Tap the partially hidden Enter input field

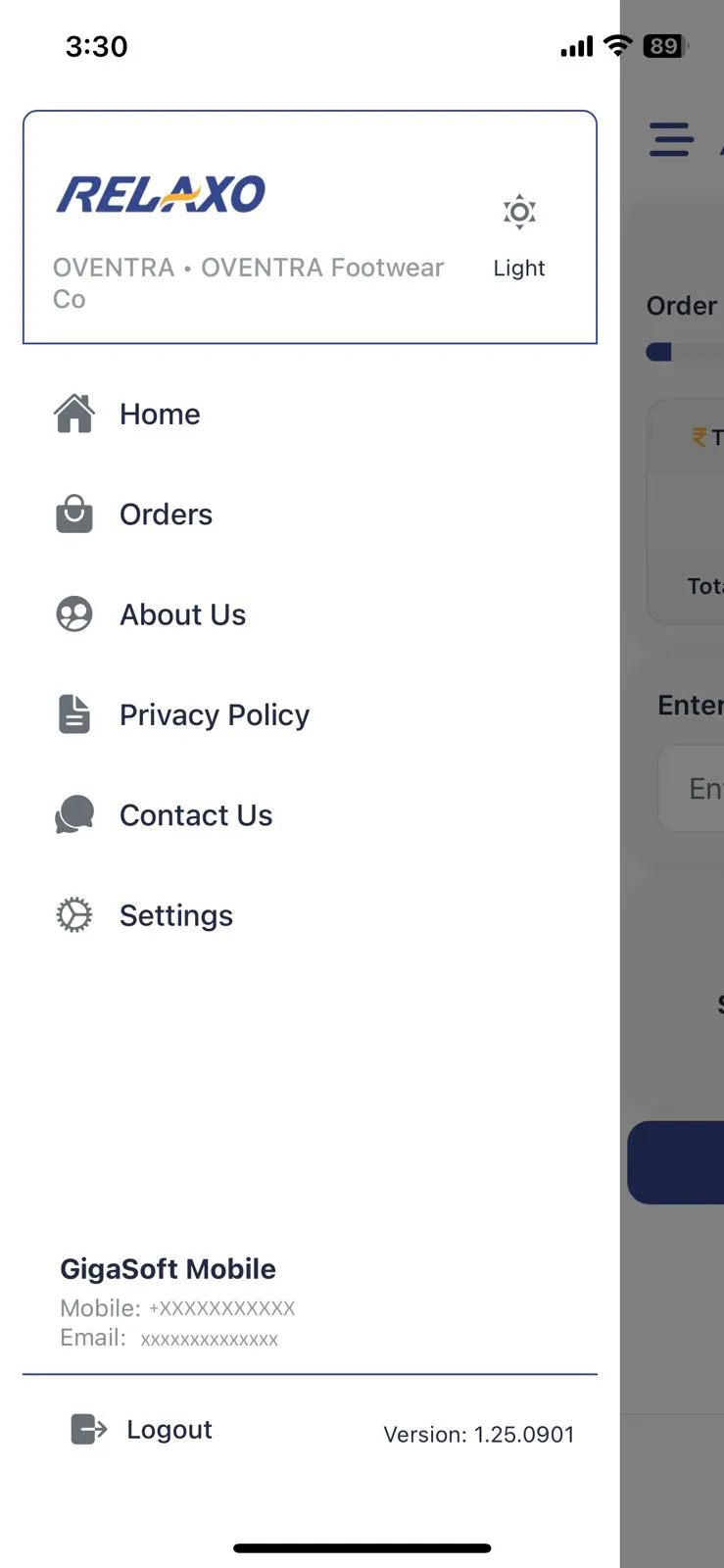[x=694, y=788]
